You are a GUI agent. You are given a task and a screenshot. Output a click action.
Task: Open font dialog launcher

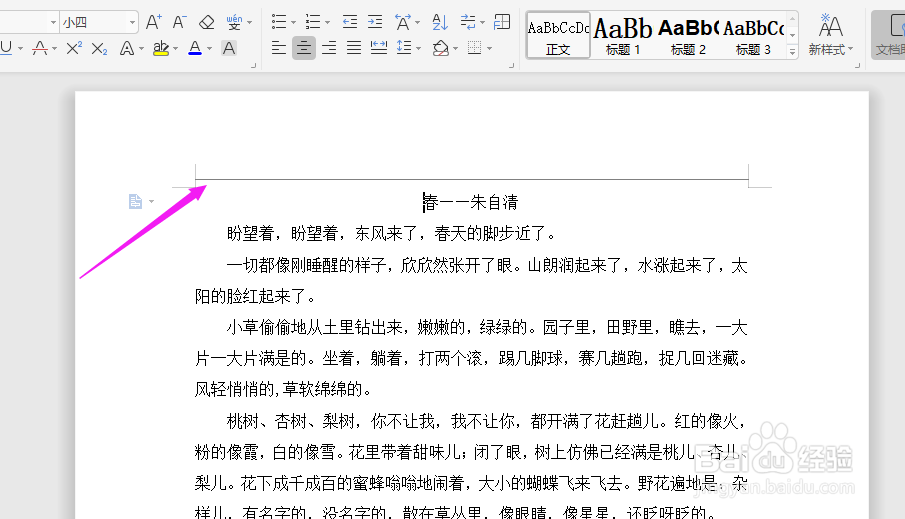pos(253,66)
